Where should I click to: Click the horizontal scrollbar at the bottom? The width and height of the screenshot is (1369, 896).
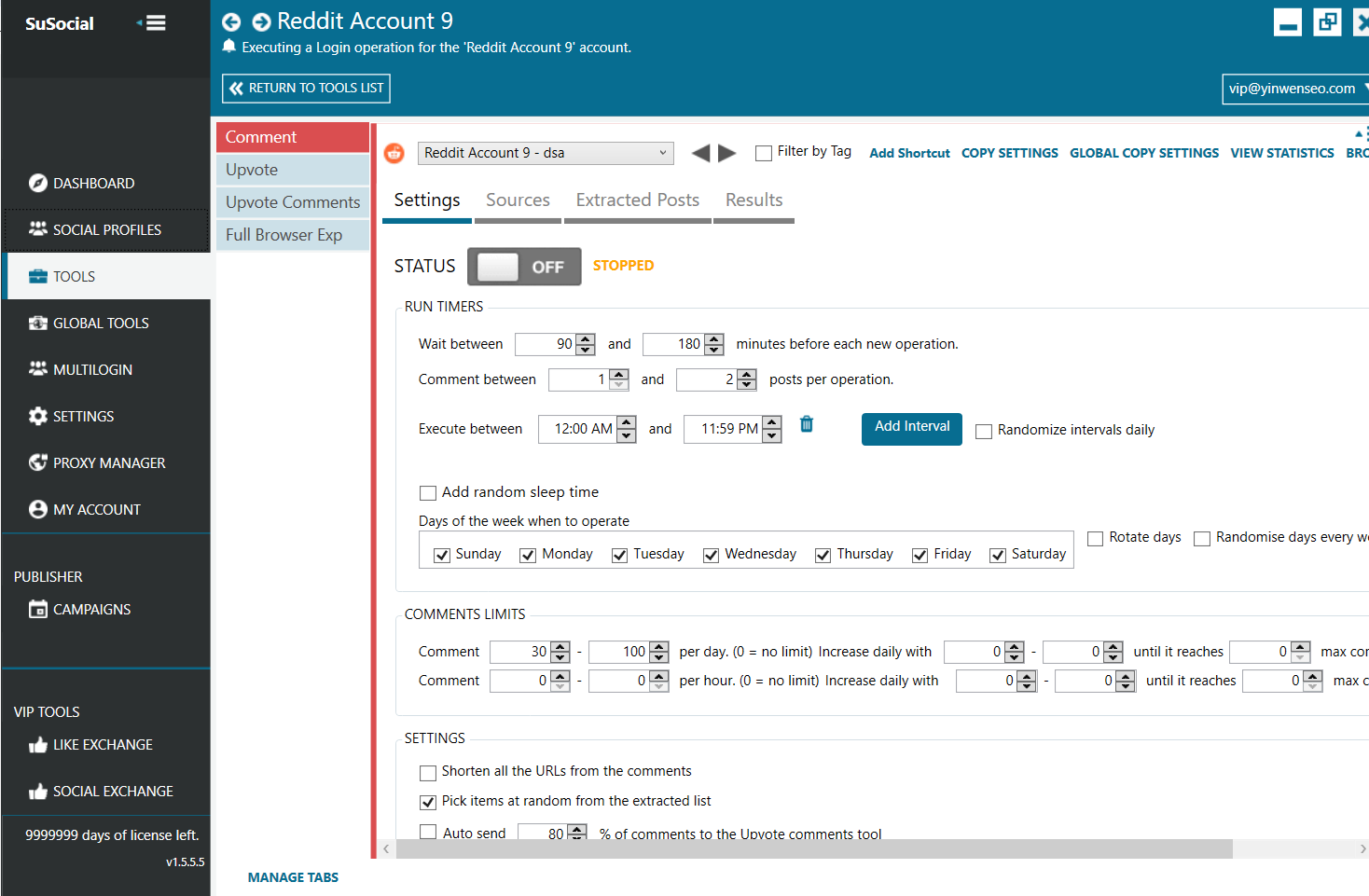(x=813, y=848)
